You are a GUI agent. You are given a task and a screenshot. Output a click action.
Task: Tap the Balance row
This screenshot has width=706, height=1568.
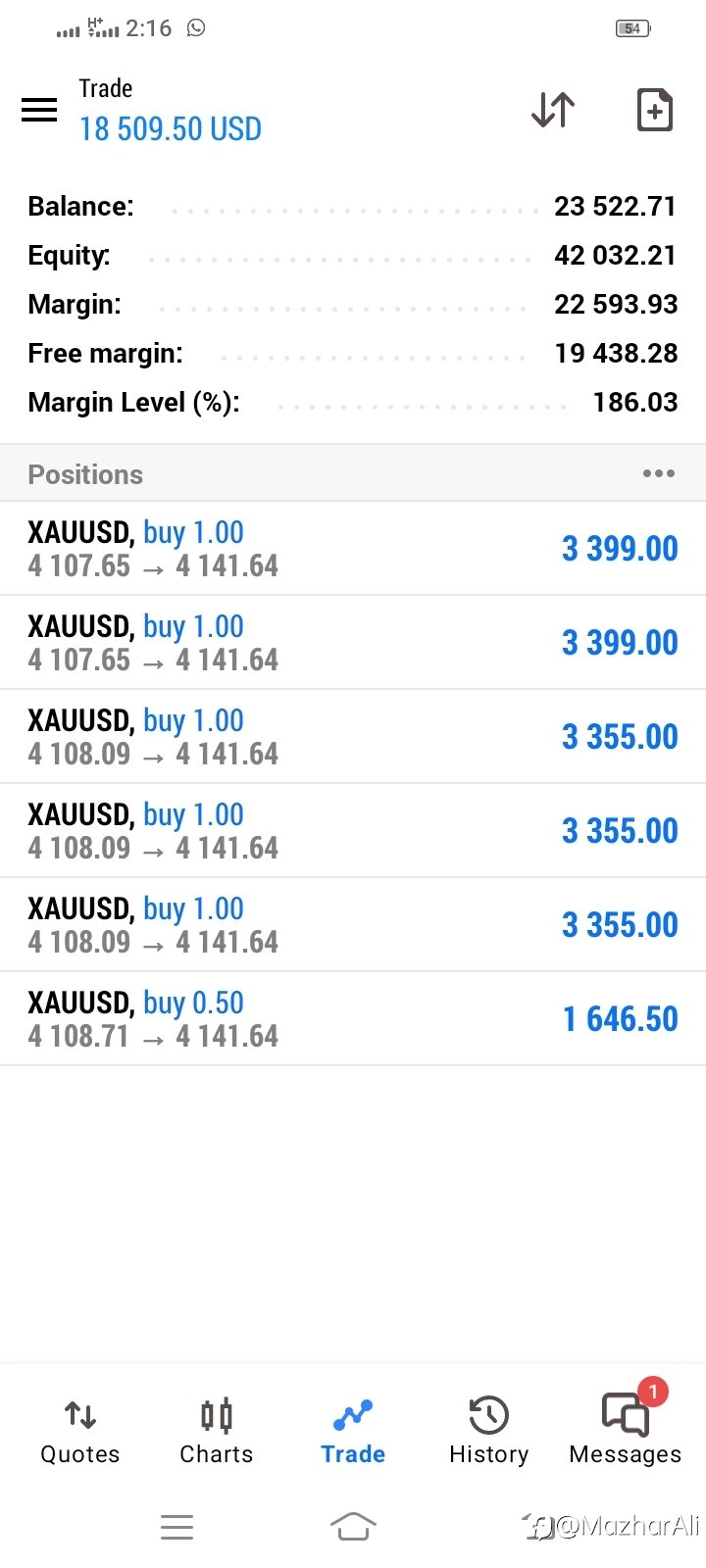point(353,207)
